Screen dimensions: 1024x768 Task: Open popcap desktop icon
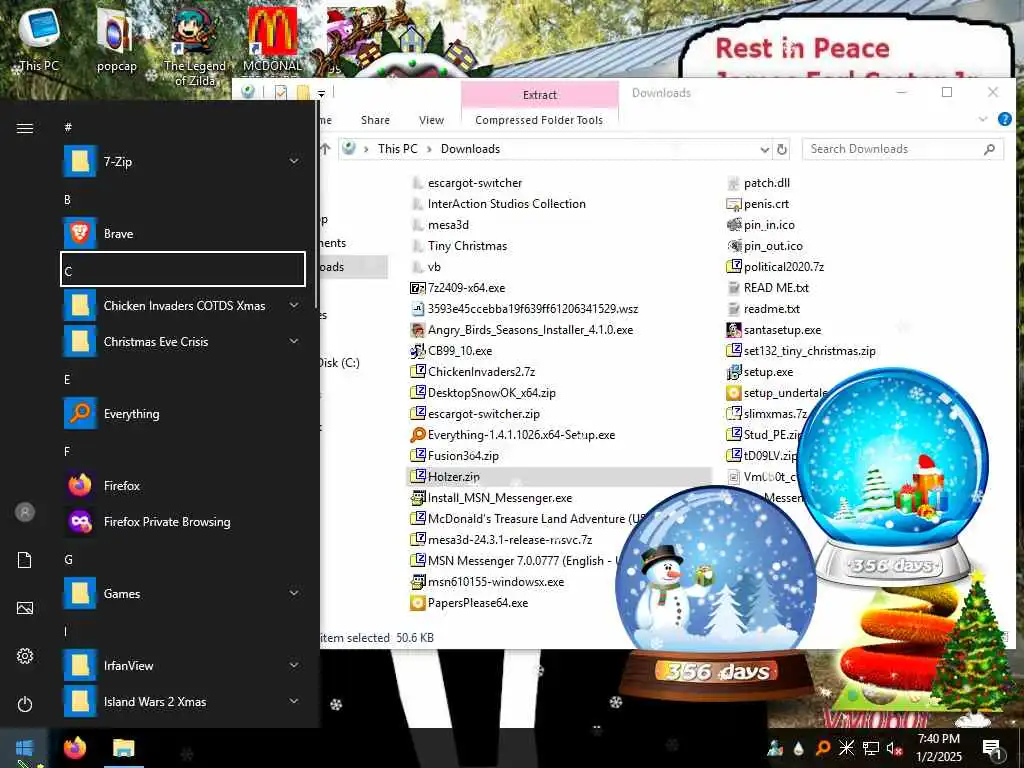(117, 38)
